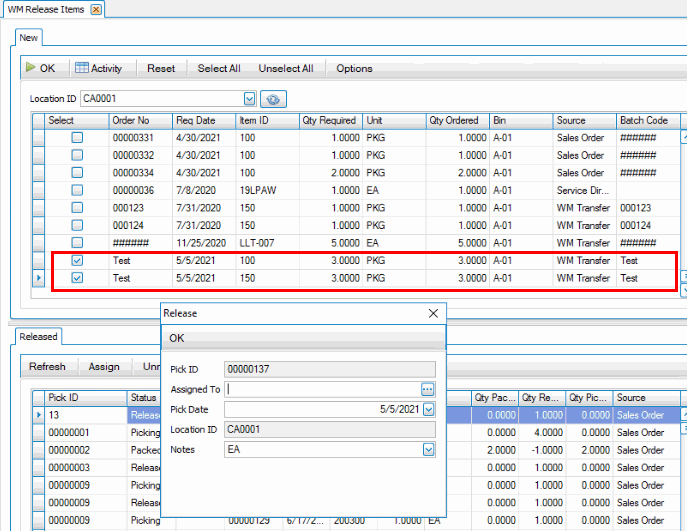Open the Activity grid view
The width and height of the screenshot is (687, 531).
click(x=98, y=68)
